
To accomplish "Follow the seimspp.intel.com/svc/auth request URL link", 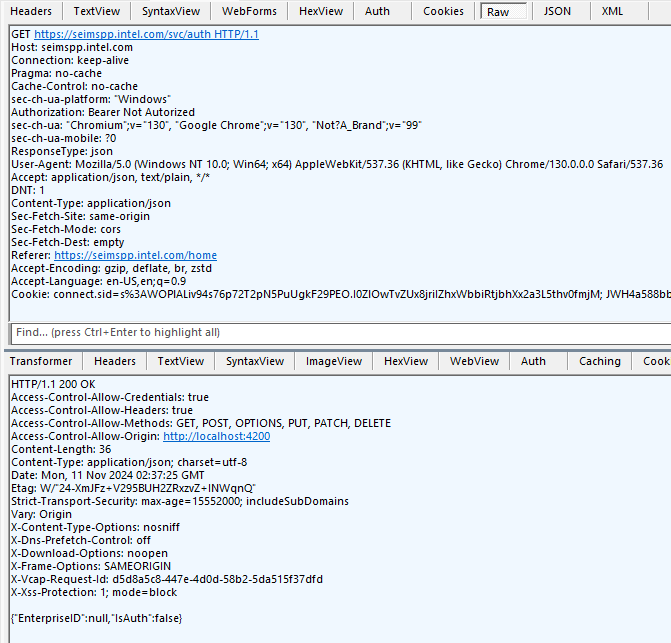I will (146, 34).
